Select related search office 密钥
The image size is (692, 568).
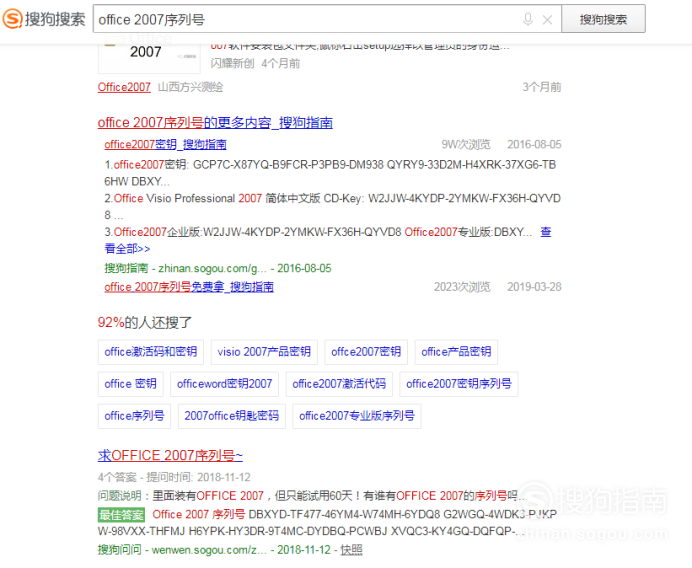[x=130, y=384]
